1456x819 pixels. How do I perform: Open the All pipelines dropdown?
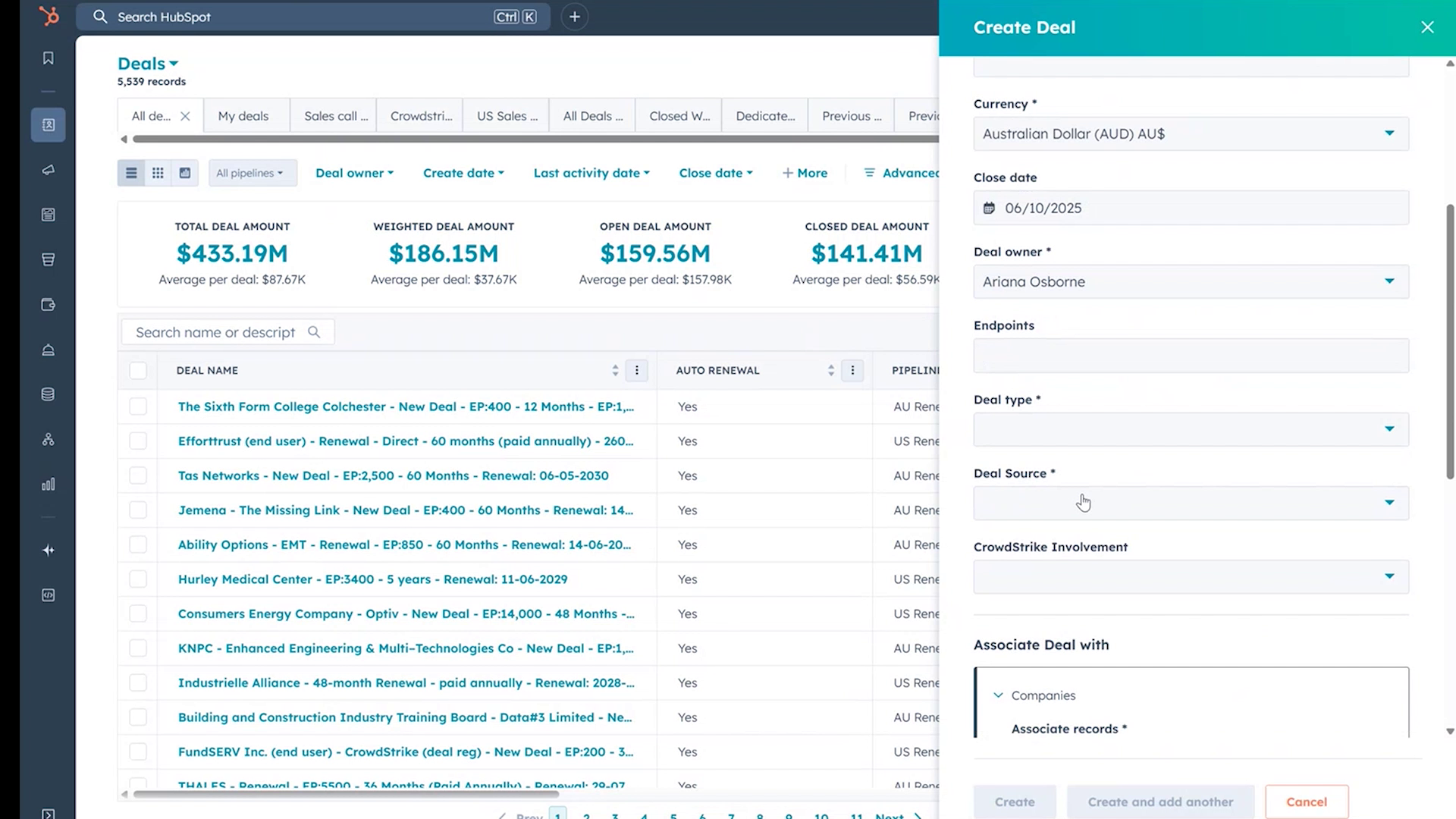[x=252, y=172]
